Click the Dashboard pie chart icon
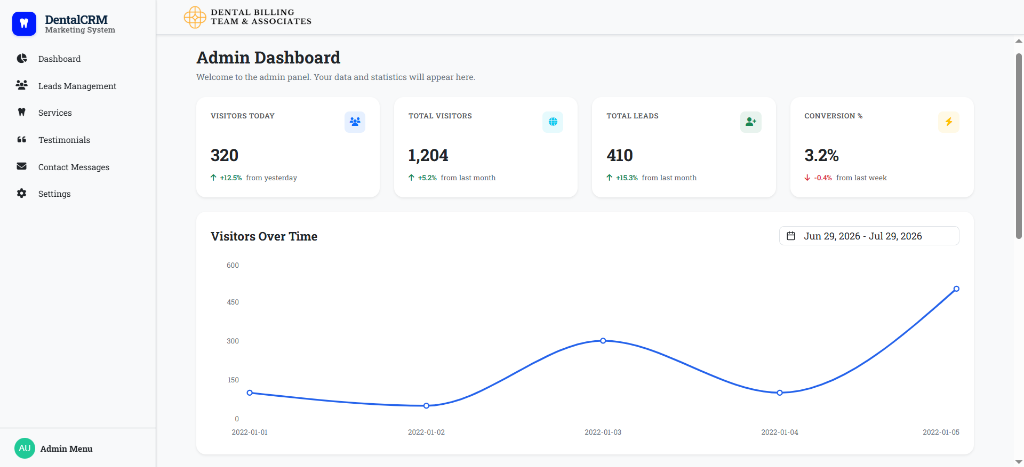This screenshot has width=1024, height=467. [x=22, y=59]
